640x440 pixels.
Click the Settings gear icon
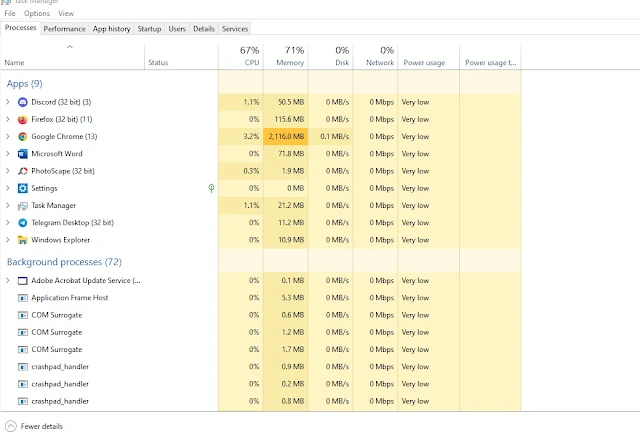pos(22,188)
